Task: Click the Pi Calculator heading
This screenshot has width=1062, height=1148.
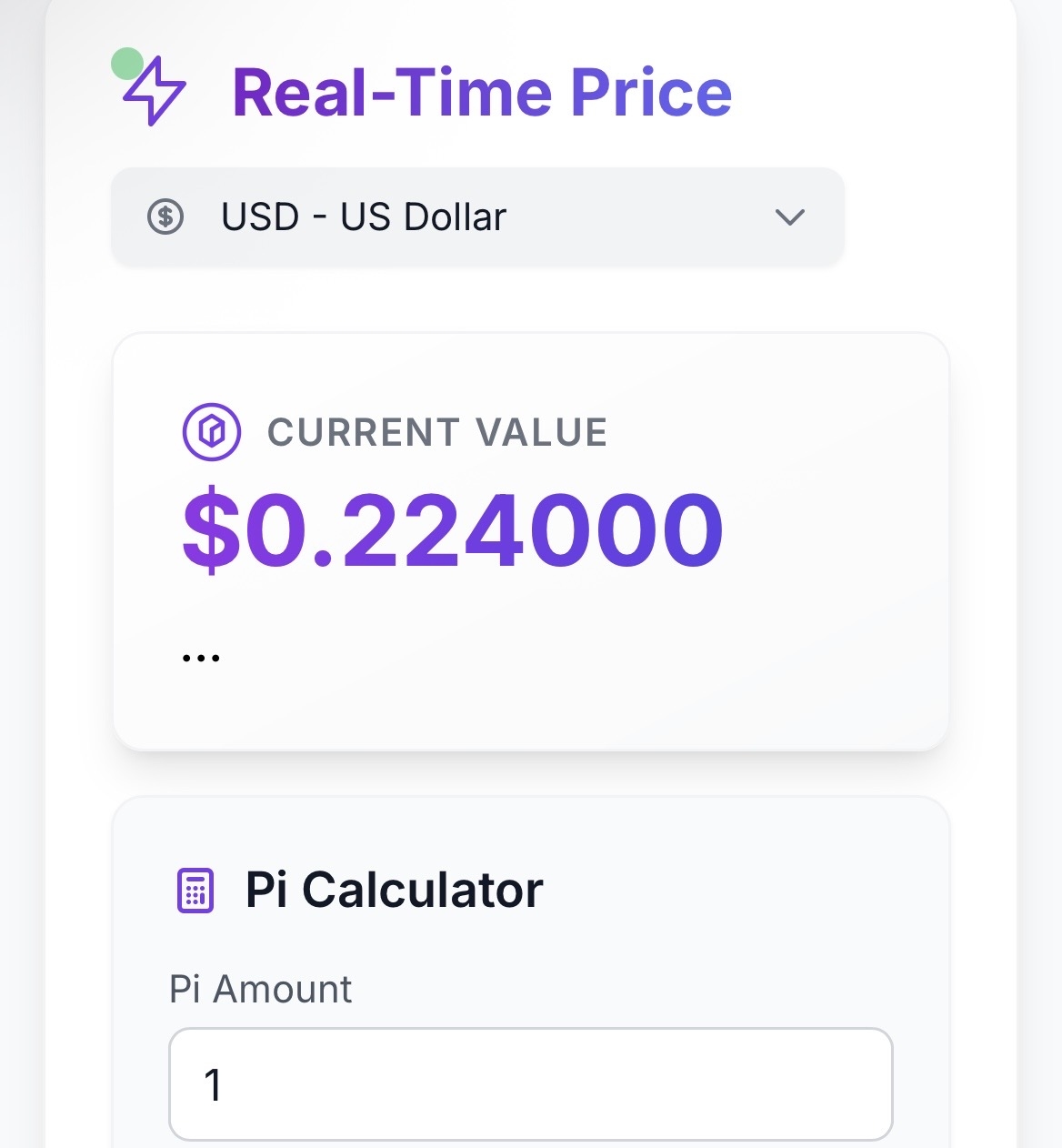Action: point(394,890)
